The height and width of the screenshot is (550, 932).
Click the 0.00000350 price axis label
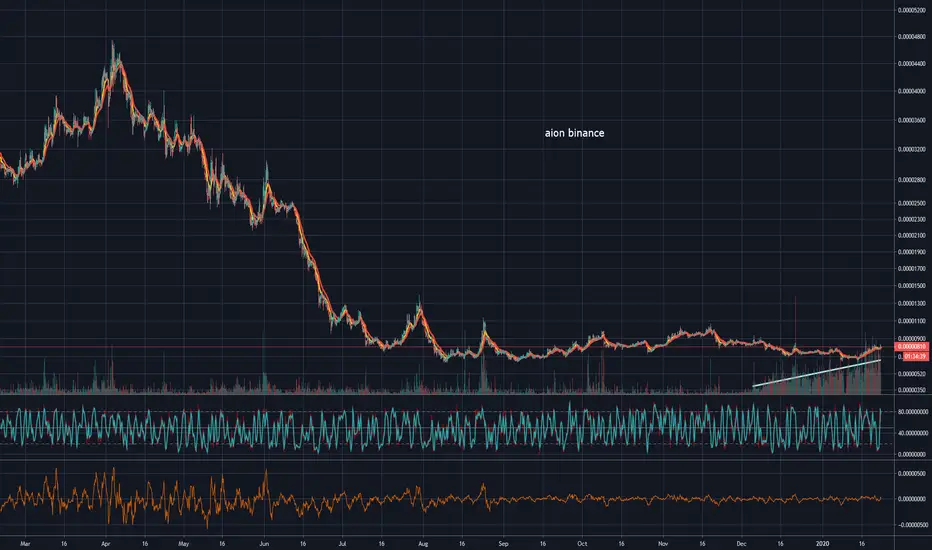coord(912,390)
